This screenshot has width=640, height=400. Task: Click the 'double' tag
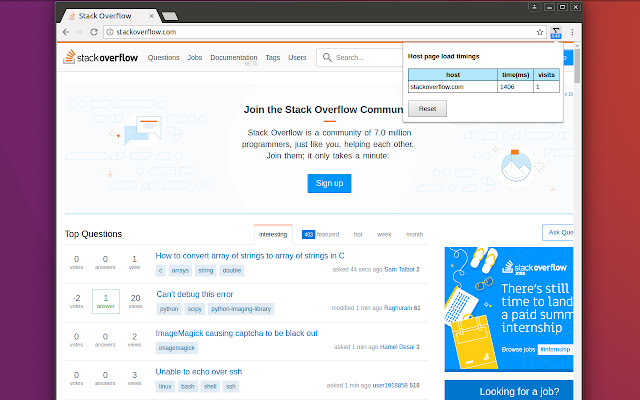[x=232, y=270]
